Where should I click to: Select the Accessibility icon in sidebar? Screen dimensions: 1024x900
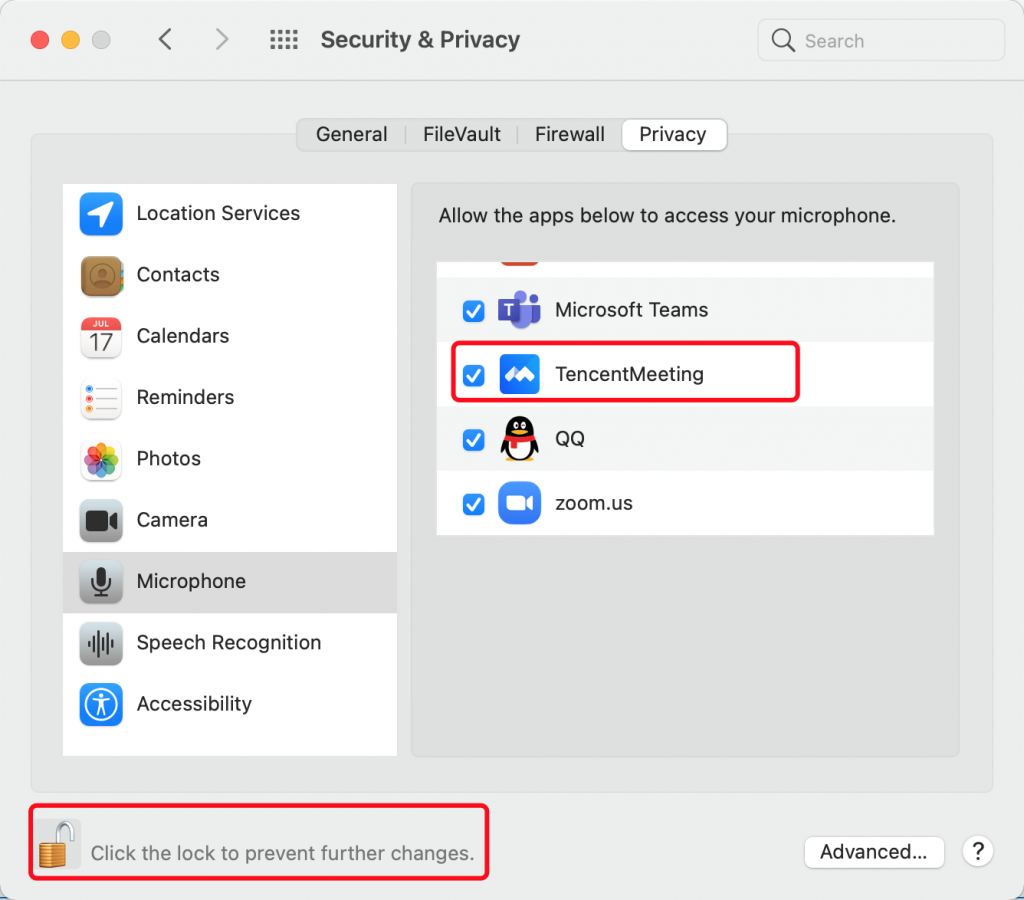click(x=101, y=704)
